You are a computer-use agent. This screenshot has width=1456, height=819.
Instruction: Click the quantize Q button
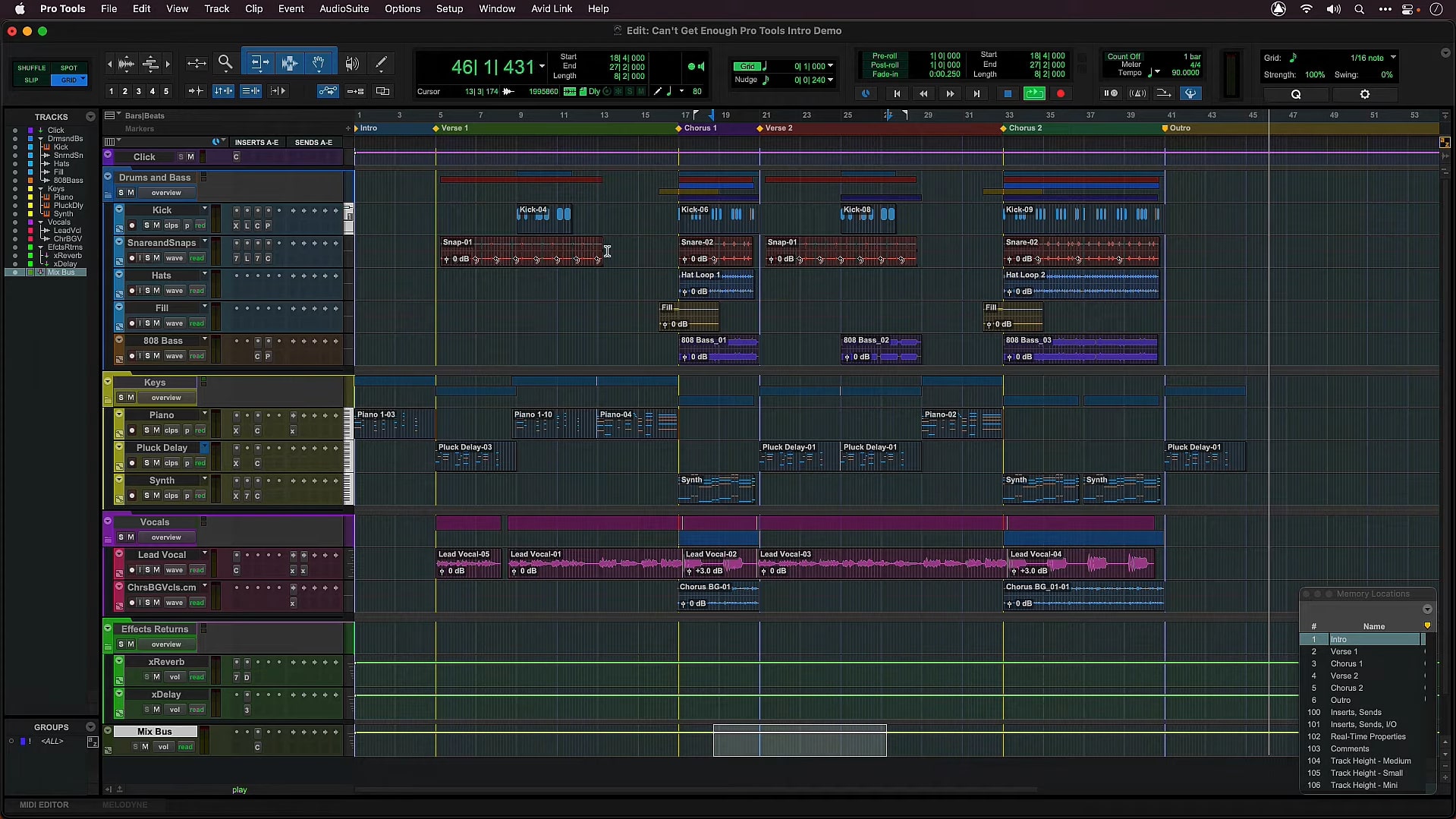[x=1296, y=94]
